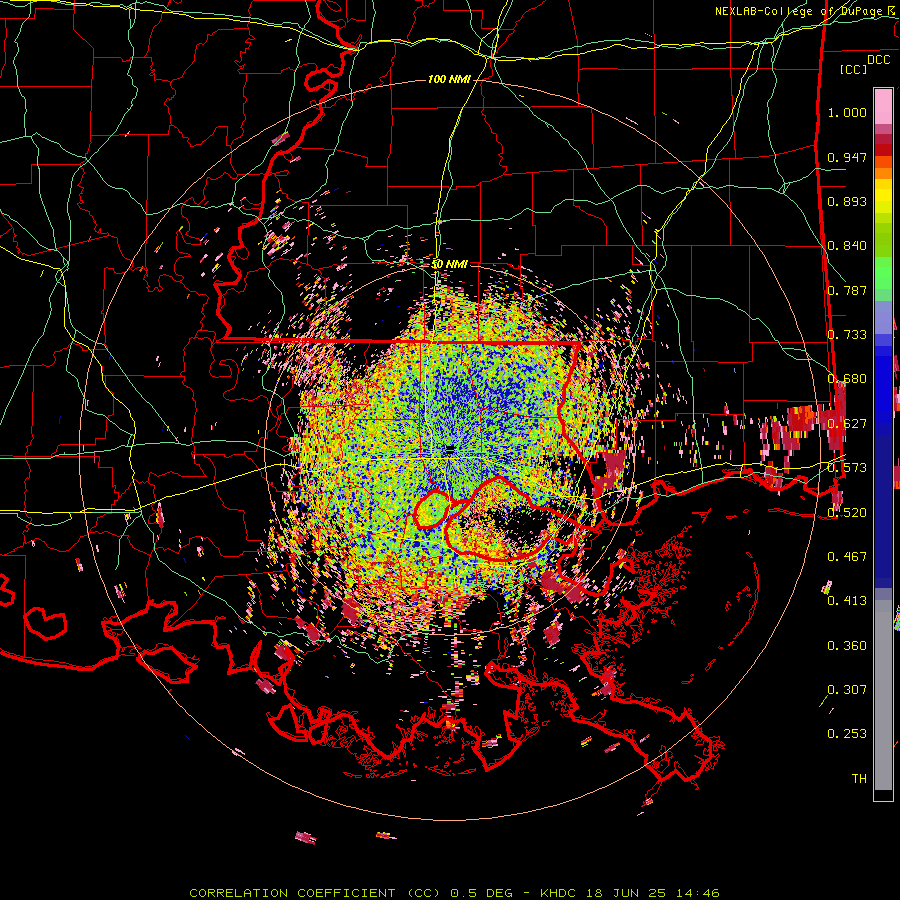Select the 0.840 scale value
Image resolution: width=900 pixels, height=900 pixels.
coord(847,246)
